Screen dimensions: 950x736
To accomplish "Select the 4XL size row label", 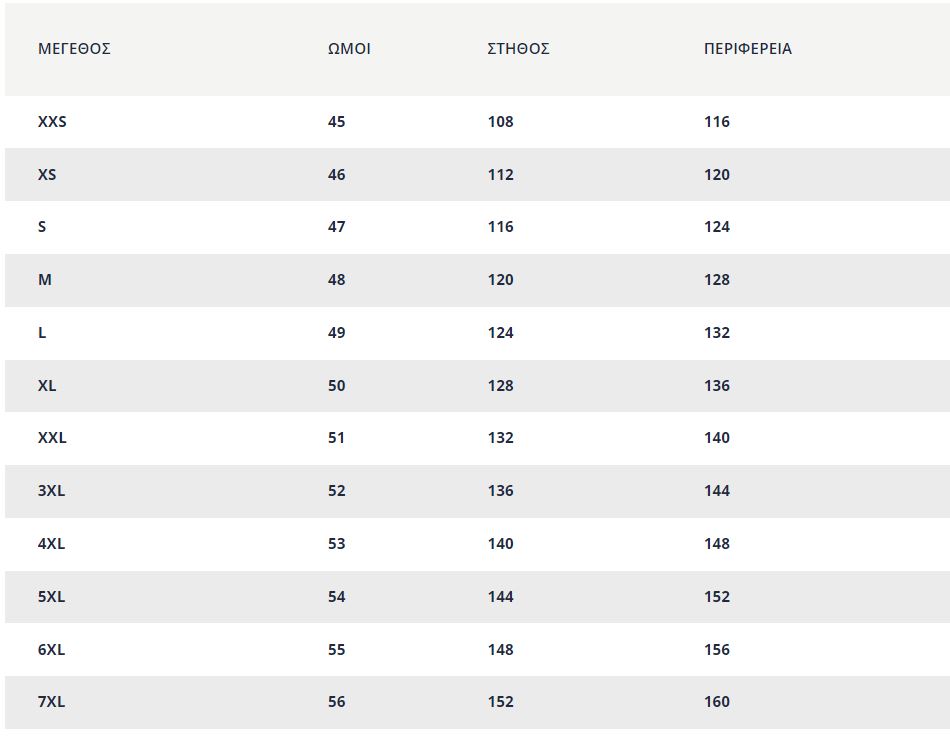I will coord(51,543).
